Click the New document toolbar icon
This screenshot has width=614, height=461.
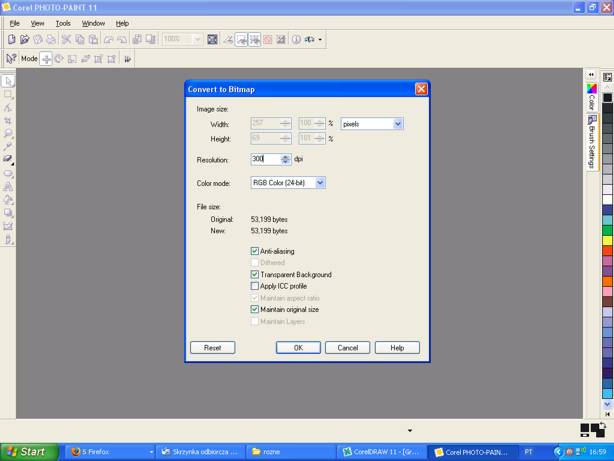point(11,40)
